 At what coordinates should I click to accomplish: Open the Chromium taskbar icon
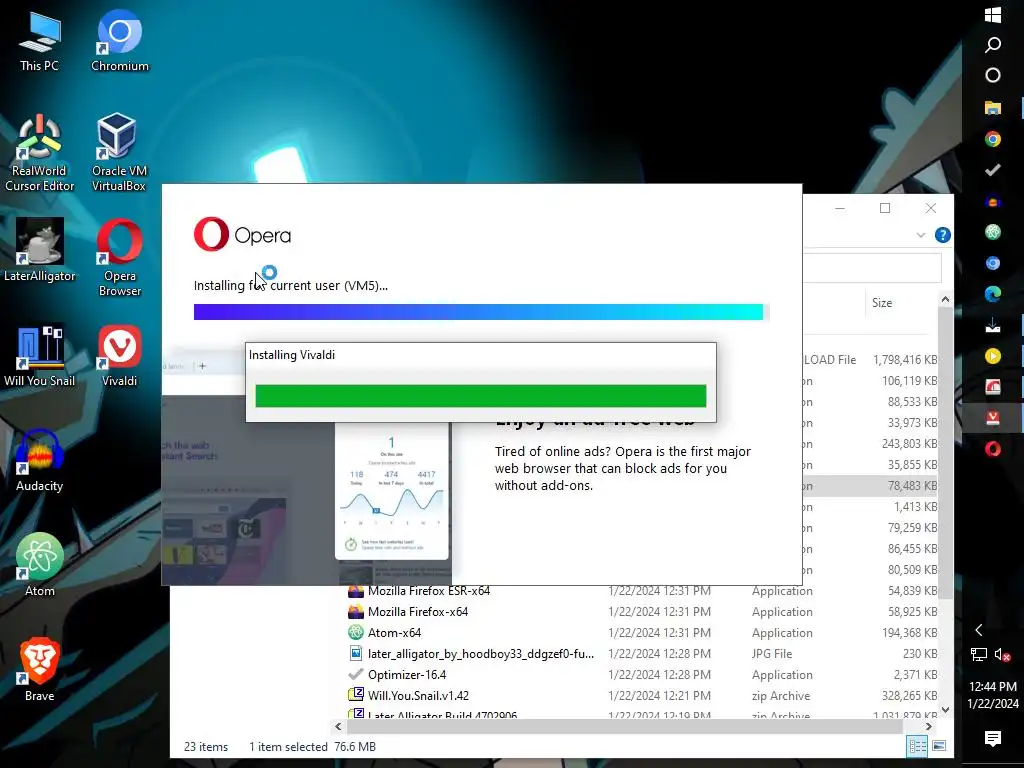(x=993, y=263)
